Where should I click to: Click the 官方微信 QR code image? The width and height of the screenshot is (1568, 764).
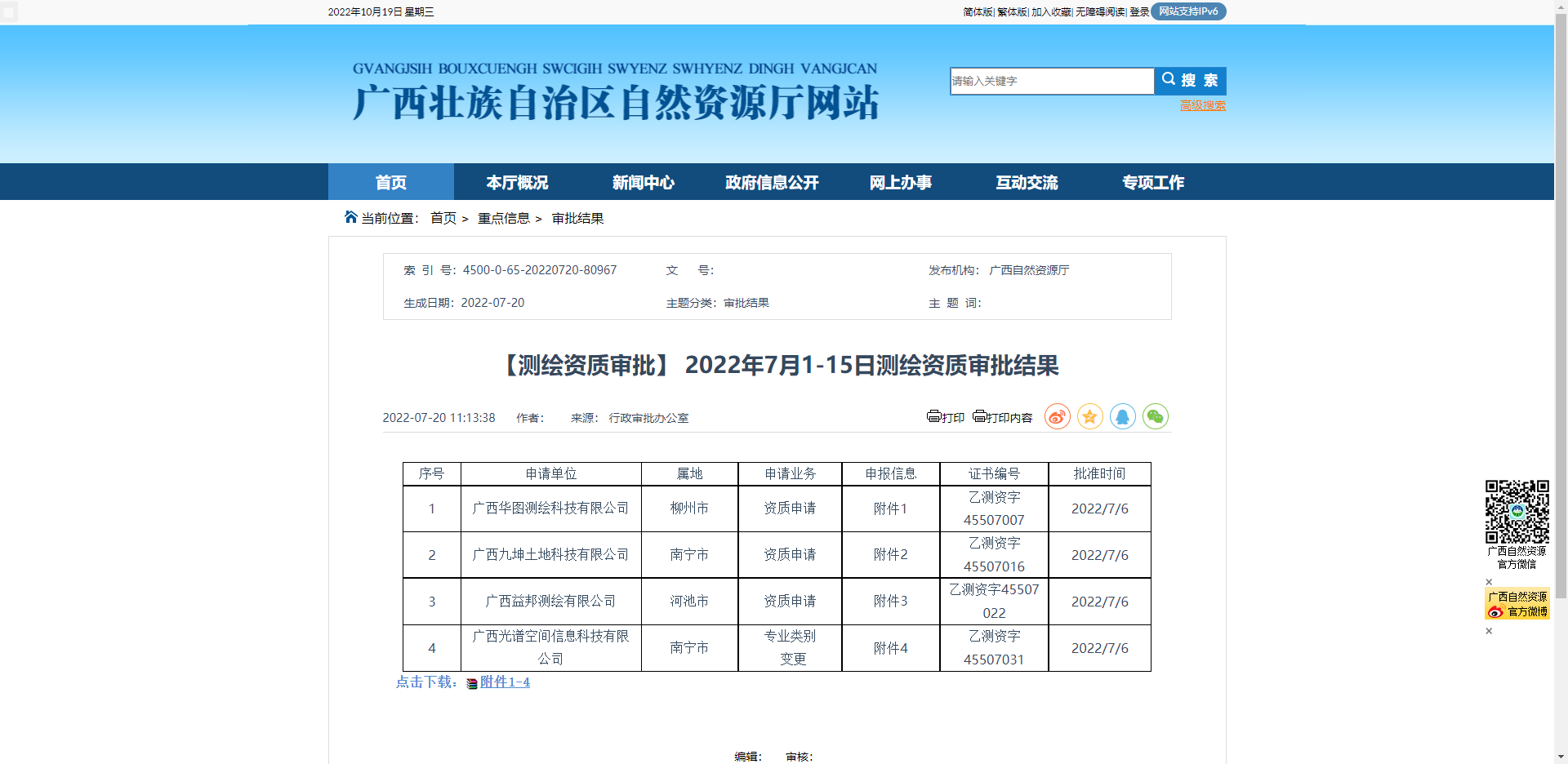pyautogui.click(x=1517, y=512)
